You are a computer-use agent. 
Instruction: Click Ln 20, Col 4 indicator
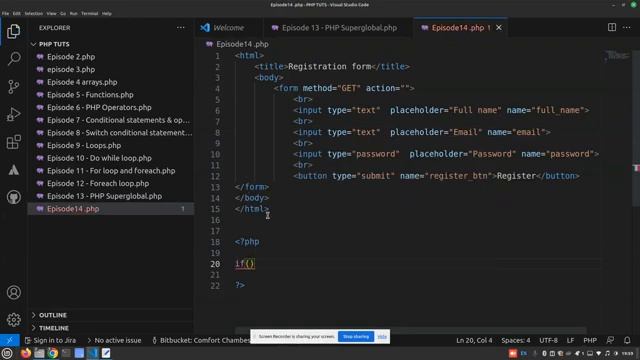(x=474, y=340)
